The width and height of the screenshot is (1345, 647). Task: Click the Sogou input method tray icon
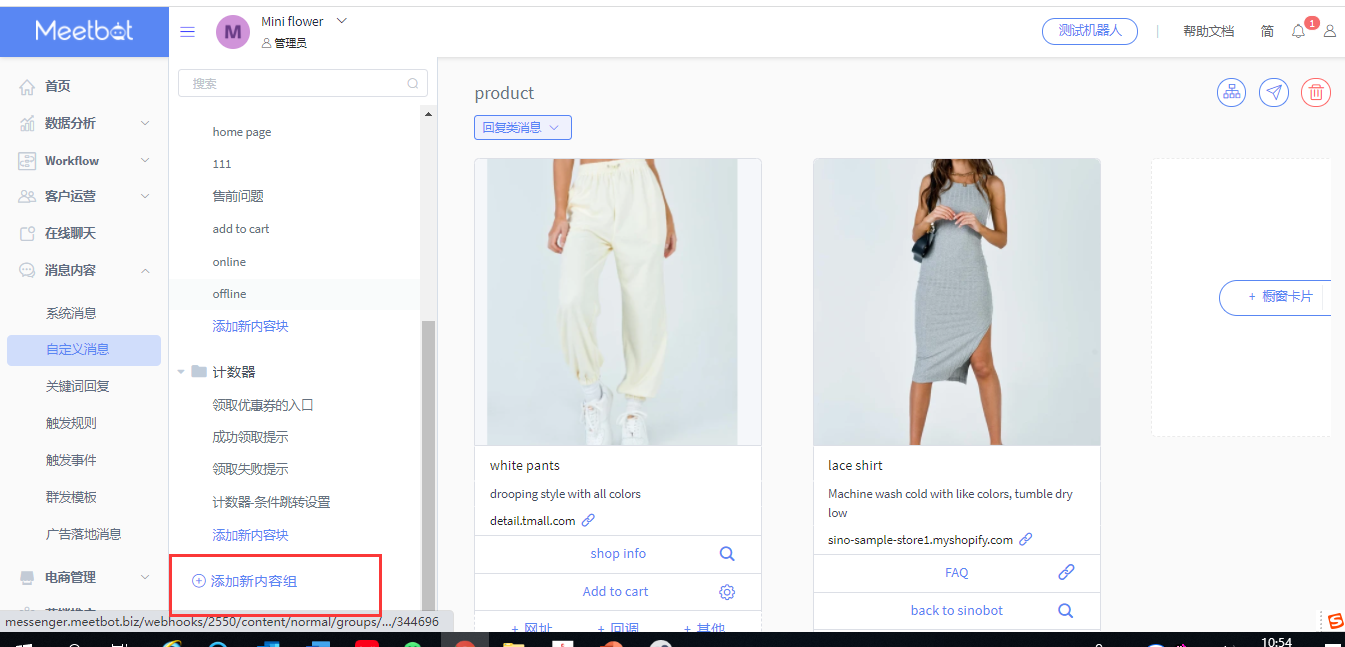1334,621
